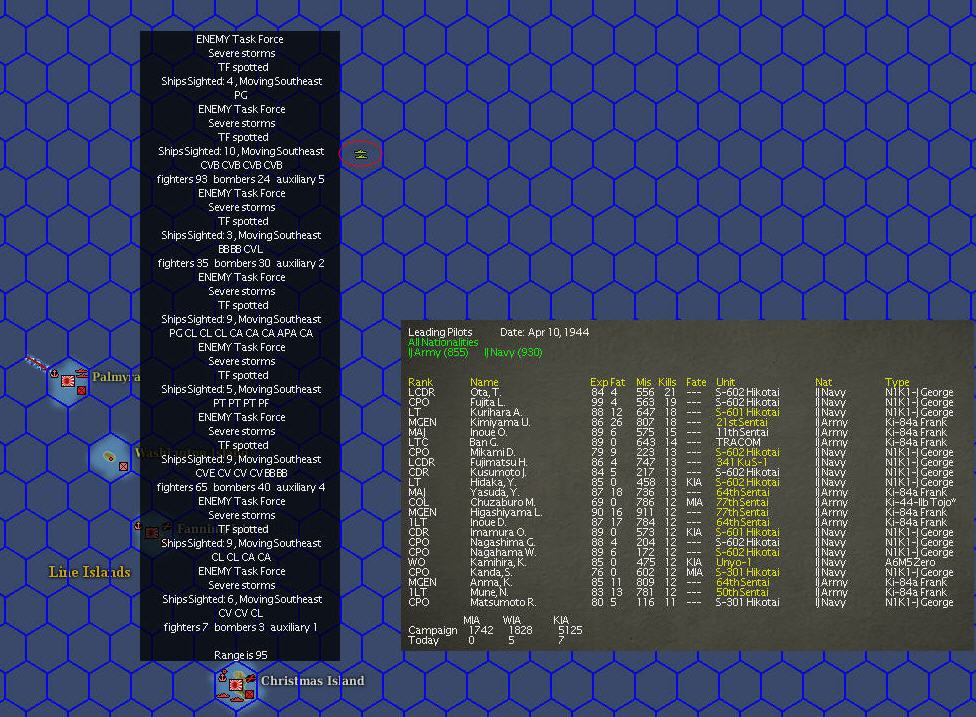Select pilot Matsumoto R. row

(x=681, y=602)
